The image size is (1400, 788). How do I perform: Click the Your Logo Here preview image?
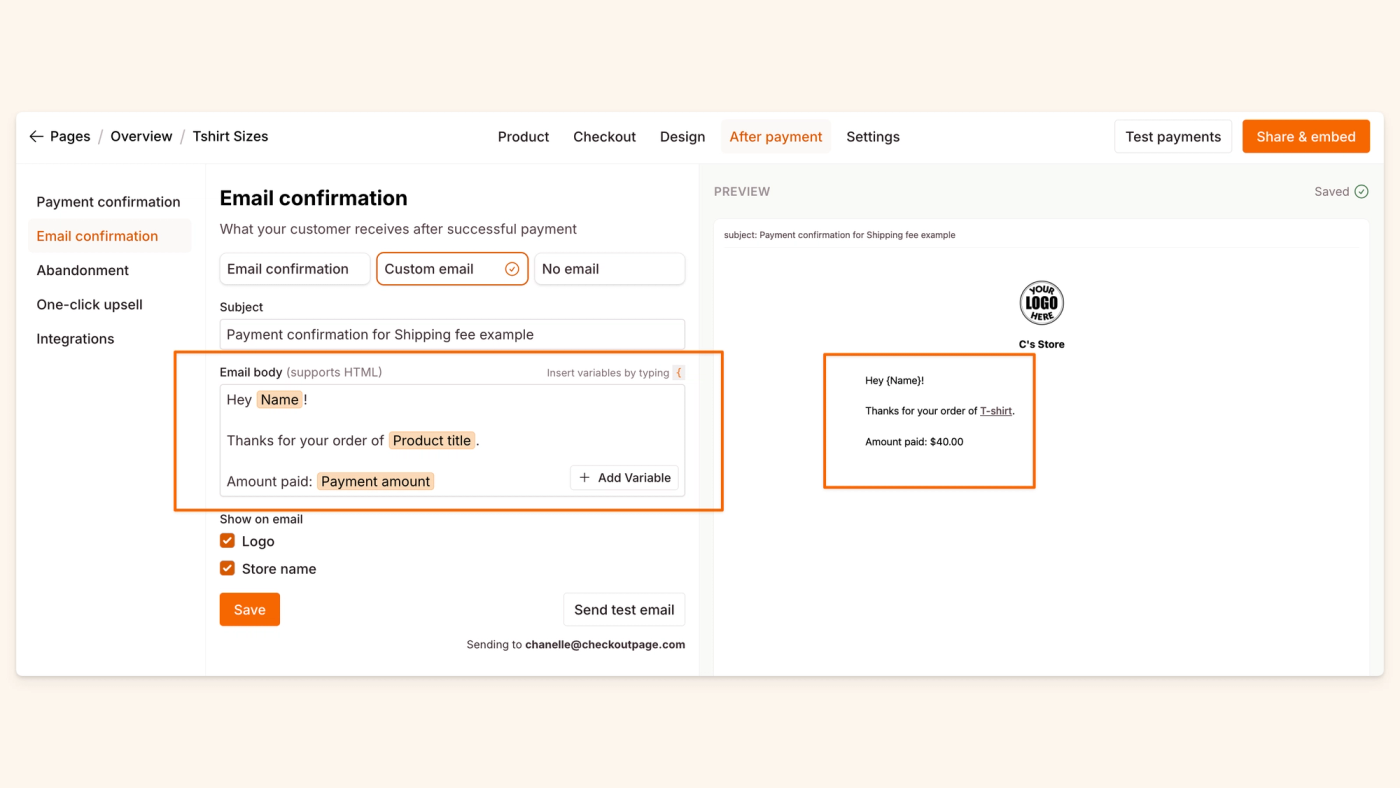click(1041, 303)
